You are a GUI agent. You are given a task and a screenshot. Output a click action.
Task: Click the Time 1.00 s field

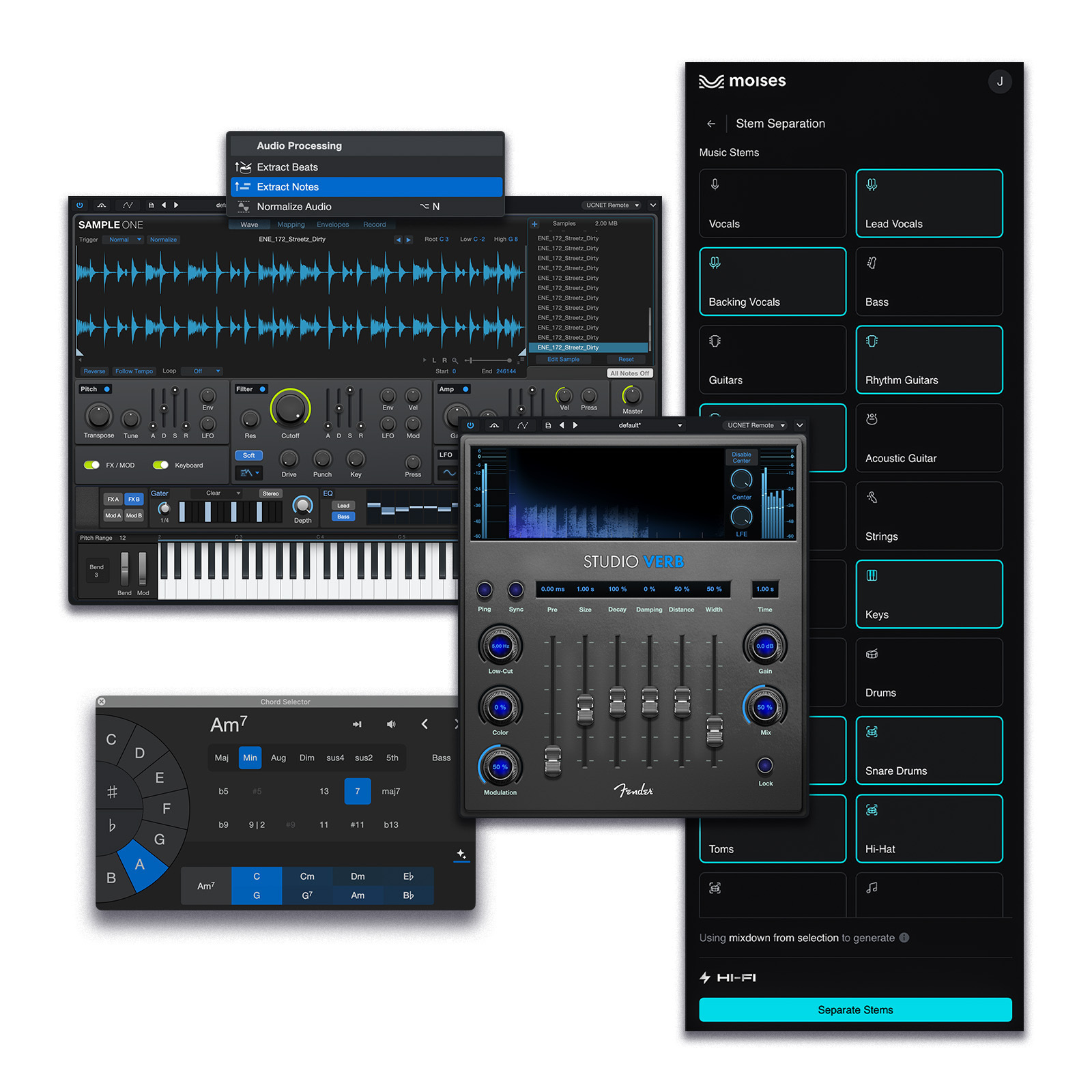764,589
